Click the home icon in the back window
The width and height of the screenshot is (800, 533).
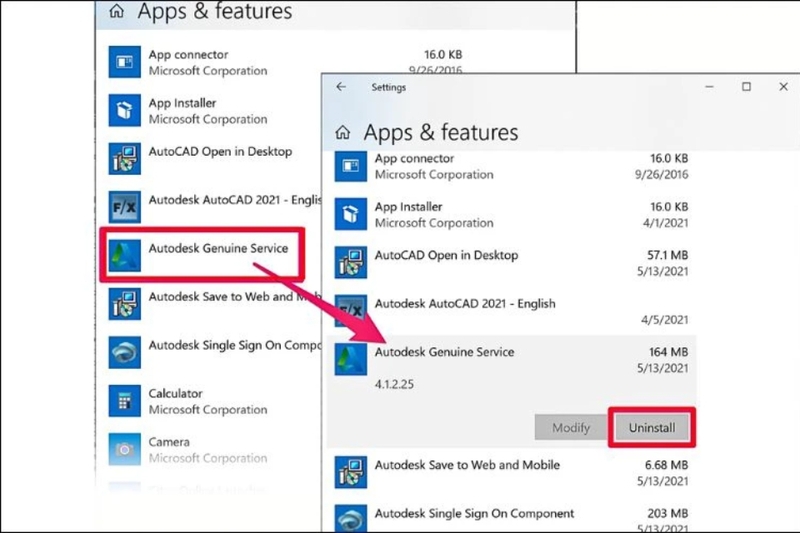tap(116, 11)
